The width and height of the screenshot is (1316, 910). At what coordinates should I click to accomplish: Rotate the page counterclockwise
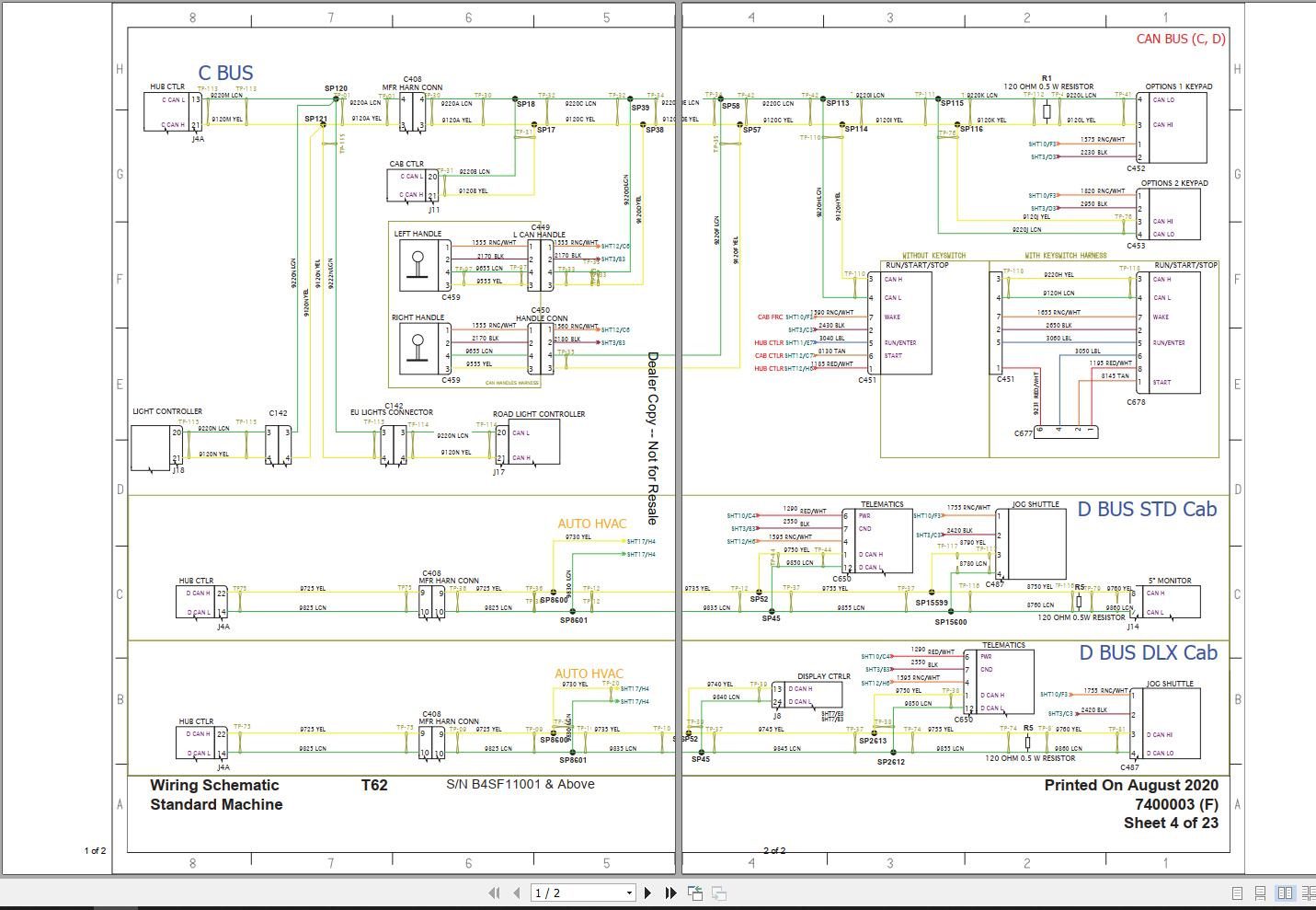coord(696,893)
